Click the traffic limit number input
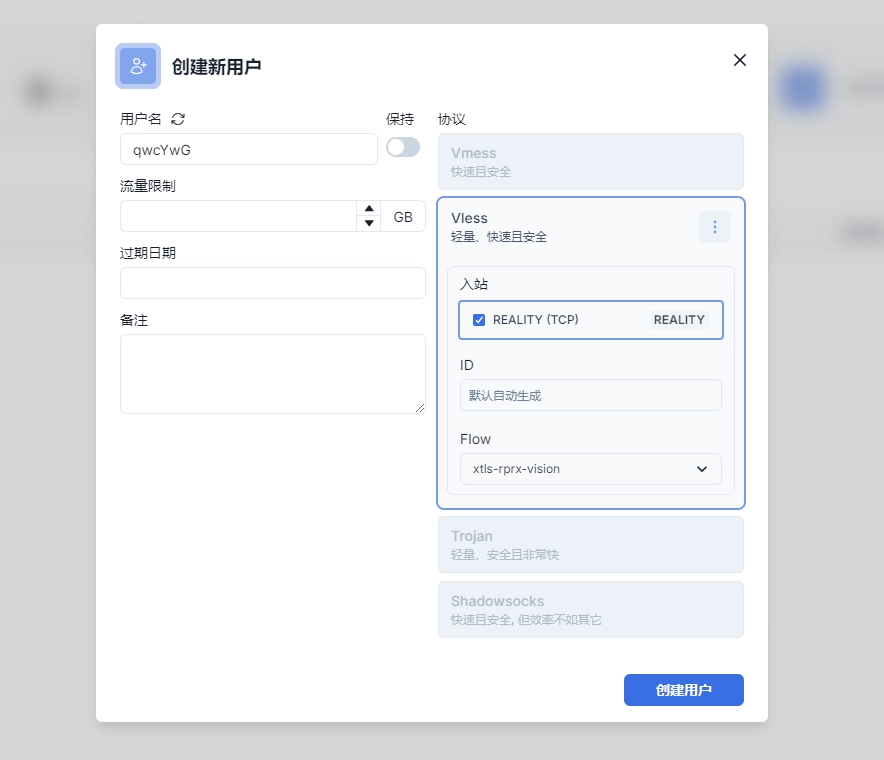The width and height of the screenshot is (884, 760). tap(238, 216)
